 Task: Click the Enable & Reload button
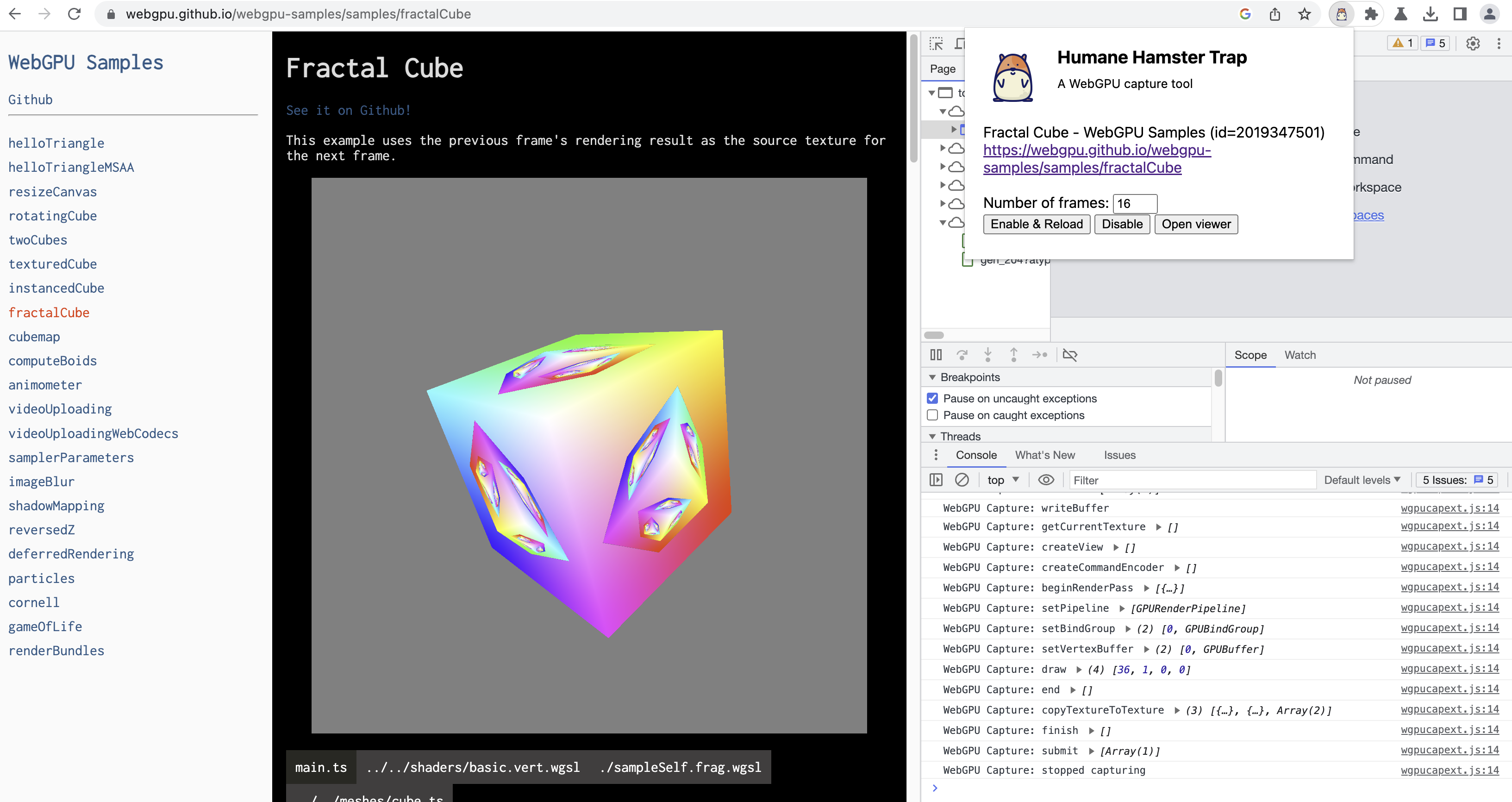pyautogui.click(x=1036, y=224)
